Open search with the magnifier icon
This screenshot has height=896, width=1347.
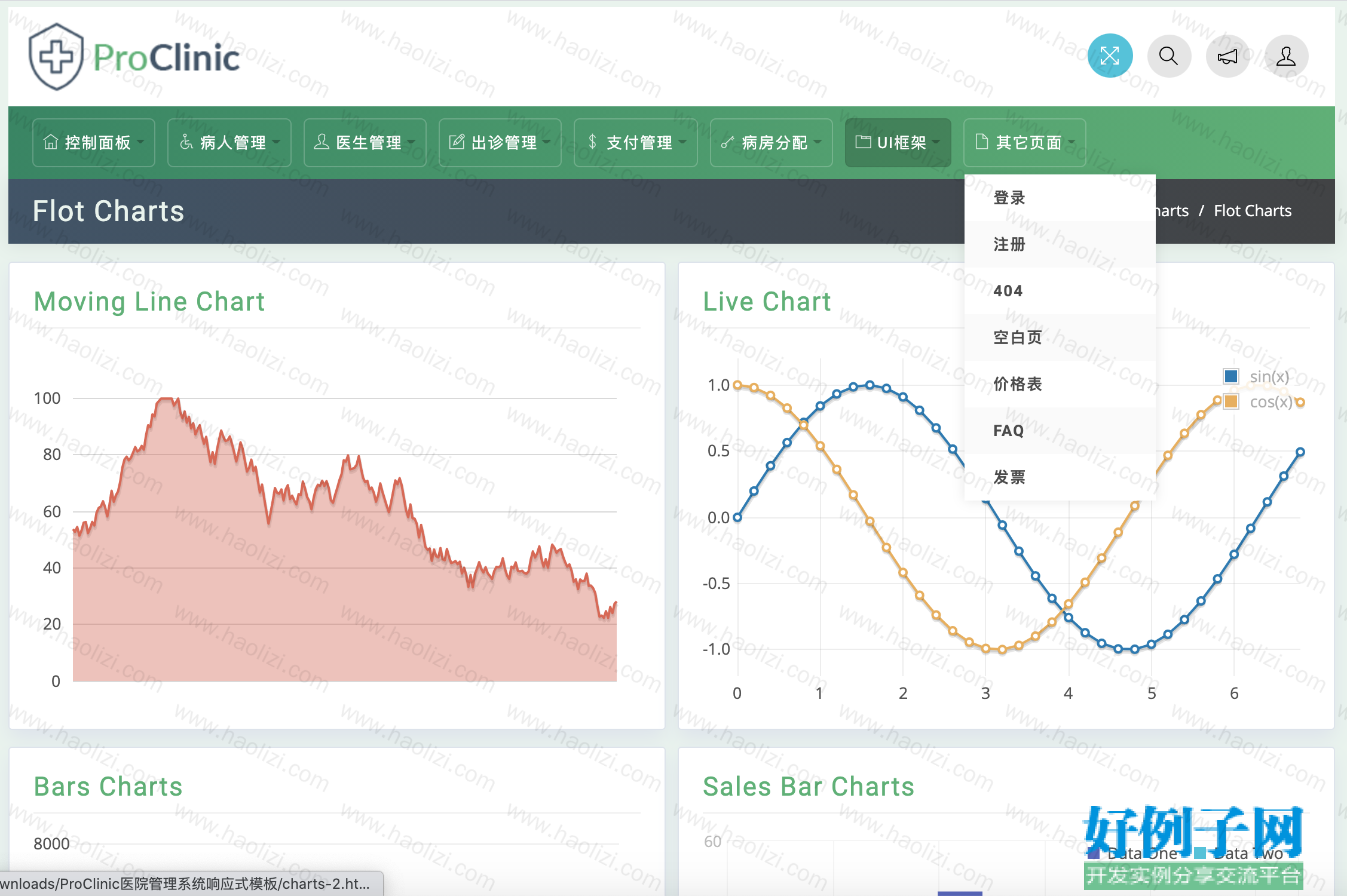[x=1169, y=56]
